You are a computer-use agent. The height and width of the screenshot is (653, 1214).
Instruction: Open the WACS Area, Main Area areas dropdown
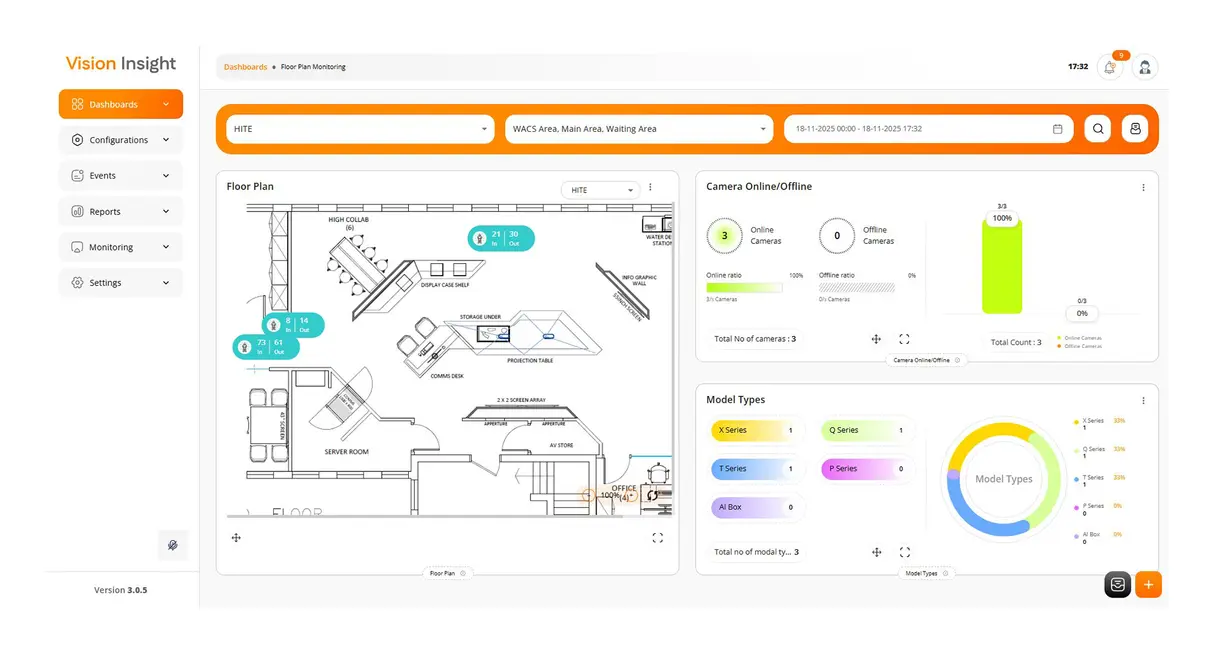point(639,129)
